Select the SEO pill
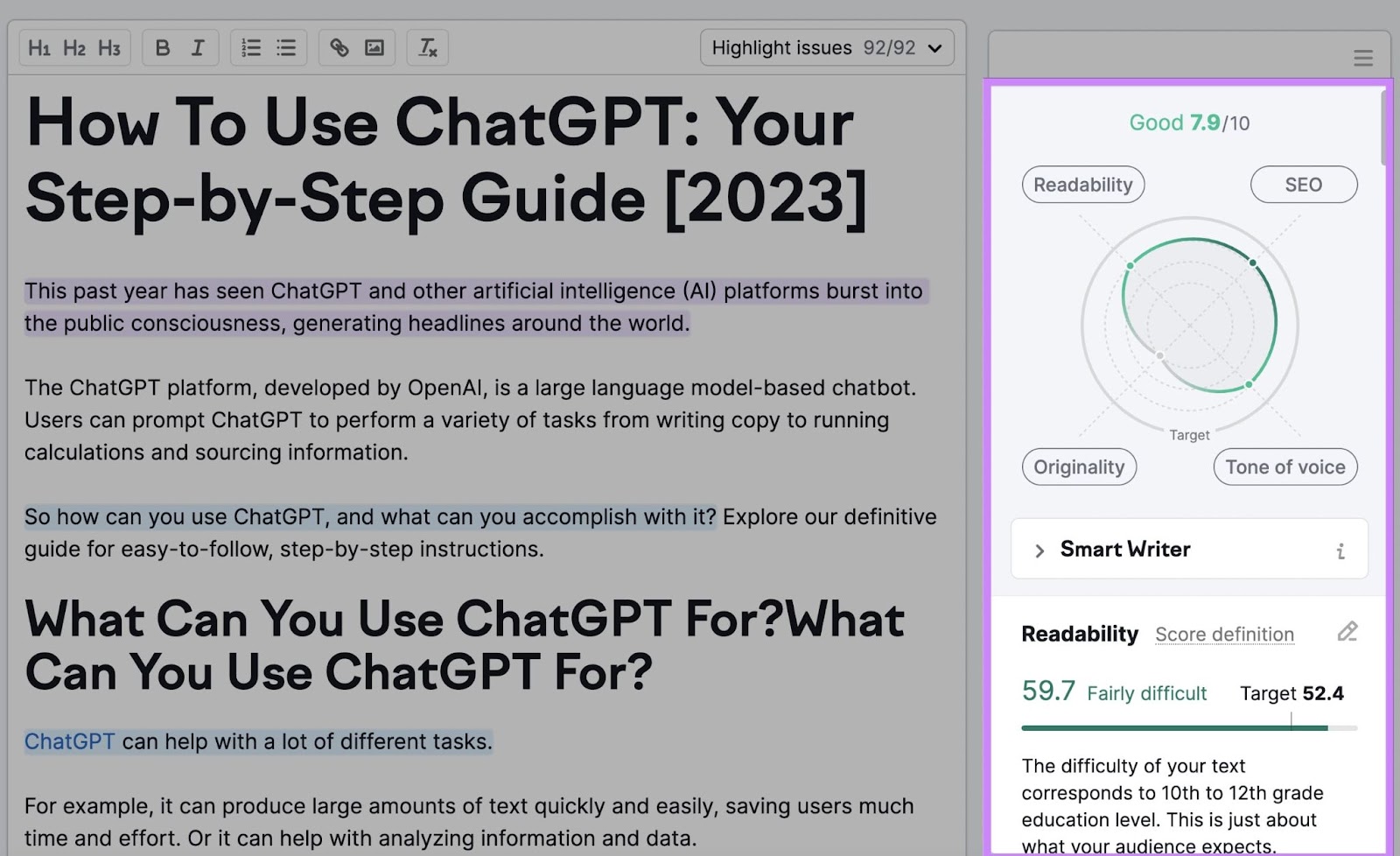This screenshot has height=856, width=1400. coord(1304,185)
